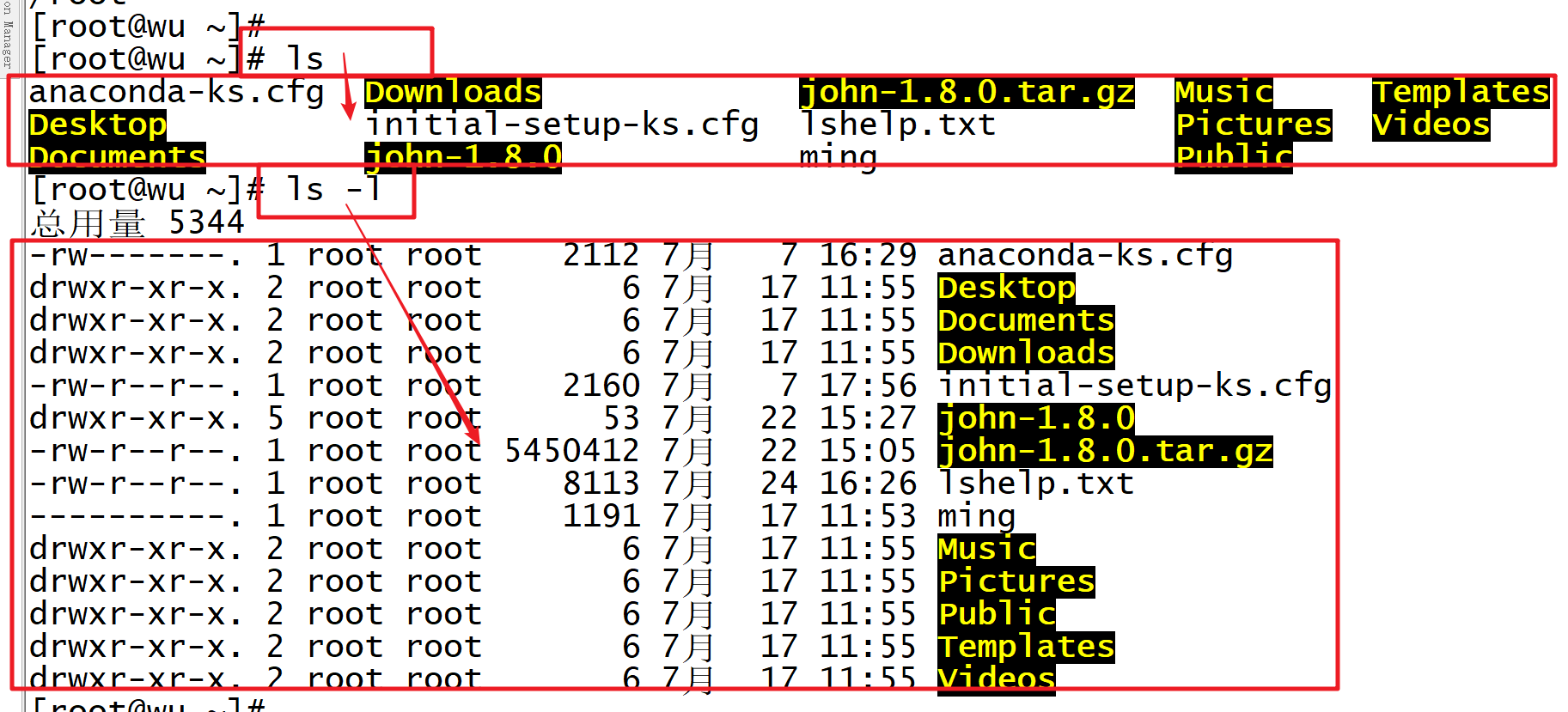The image size is (1568, 712).
Task: Click the size value 53 on the john-1.8.0 row
Action: coord(621,418)
